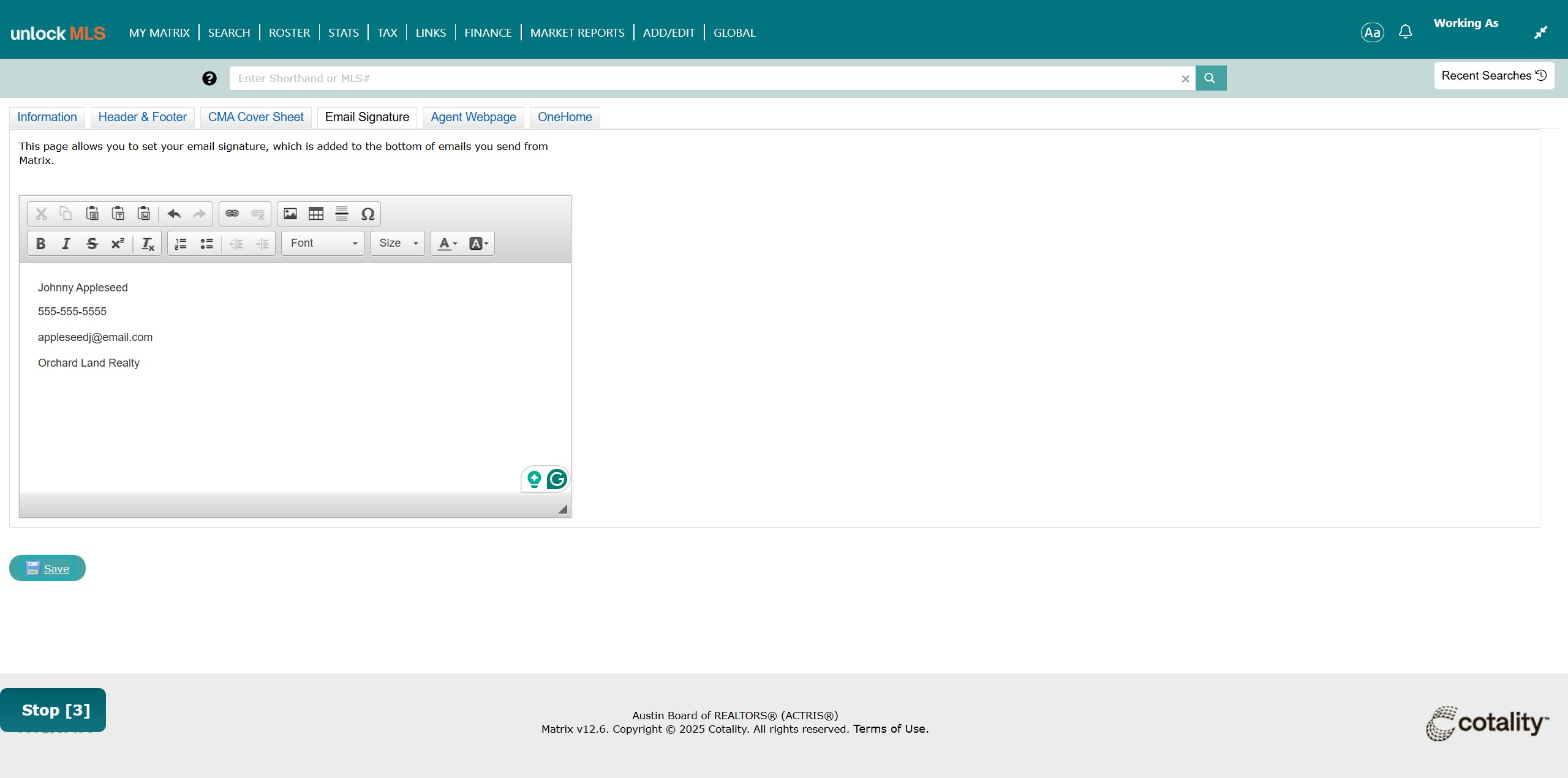Click the Cut icon in editor toolbar
This screenshot has width=1568, height=778.
41,214
